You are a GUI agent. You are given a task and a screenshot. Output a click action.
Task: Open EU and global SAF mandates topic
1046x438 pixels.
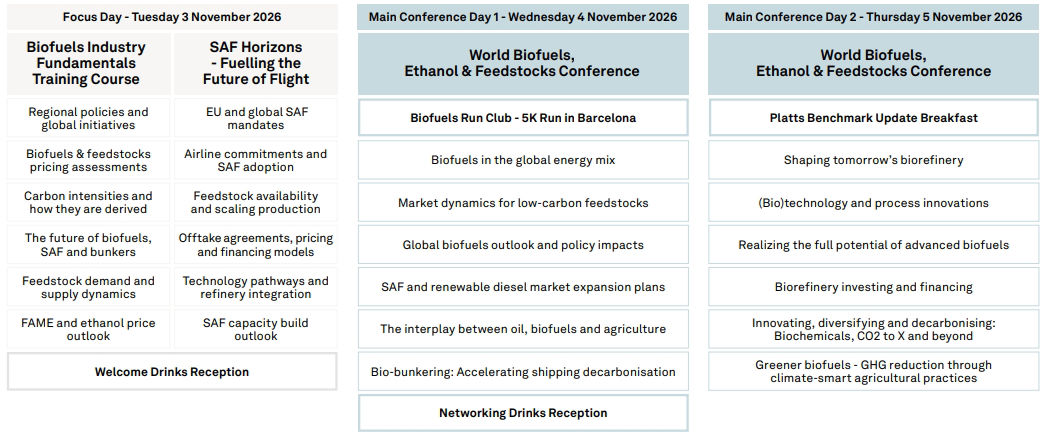click(256, 119)
